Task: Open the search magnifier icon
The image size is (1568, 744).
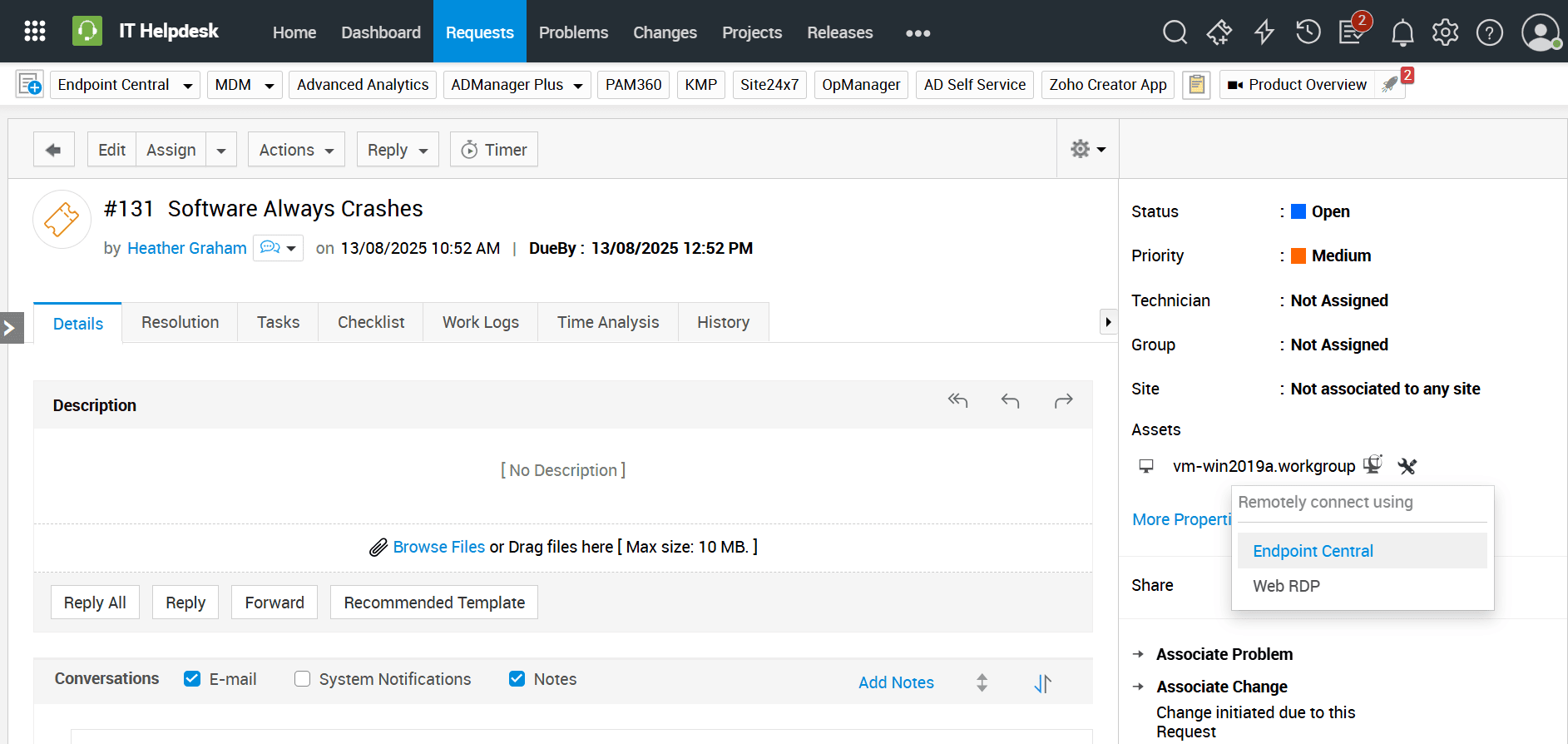Action: click(x=1175, y=32)
